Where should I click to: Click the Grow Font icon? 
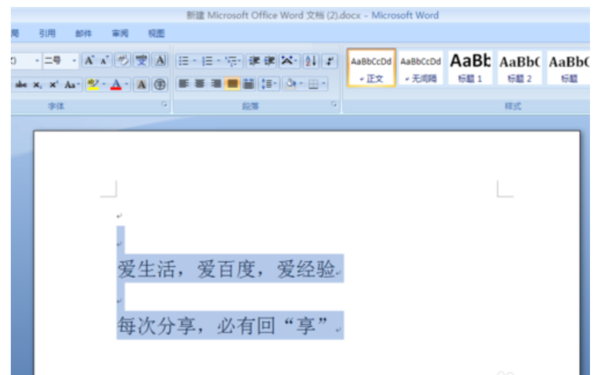click(89, 60)
